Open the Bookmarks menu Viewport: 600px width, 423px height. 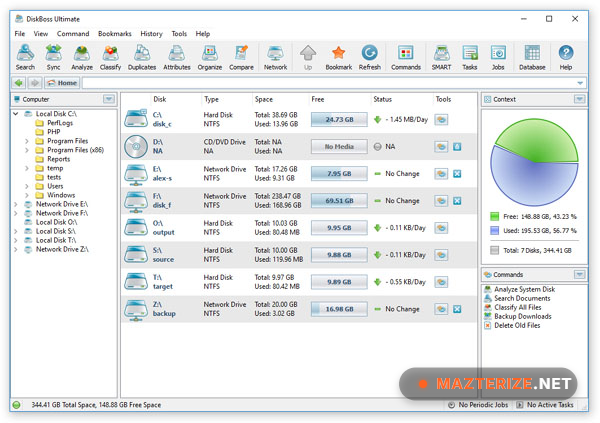coord(114,34)
